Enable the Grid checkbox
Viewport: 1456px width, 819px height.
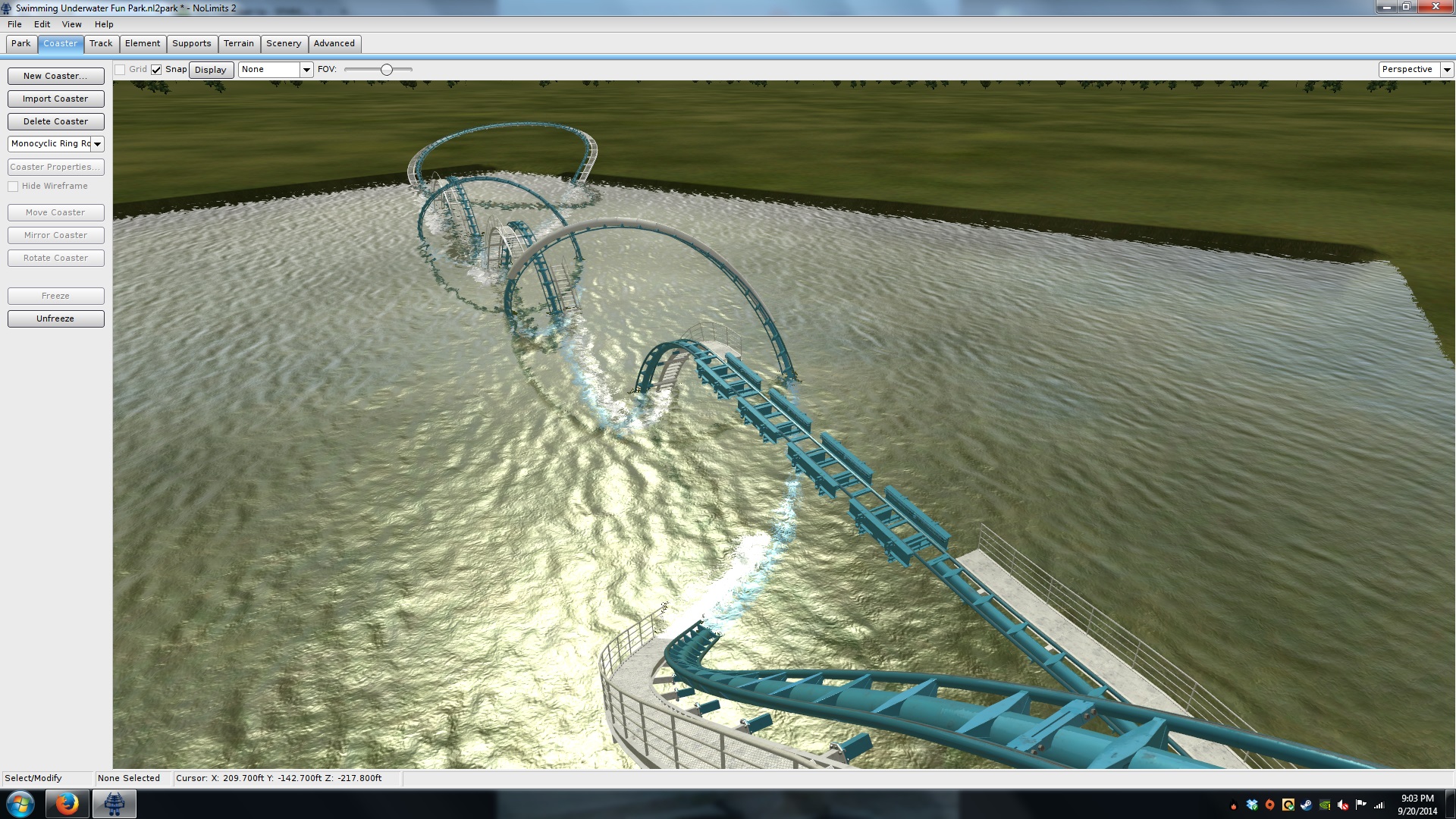pos(120,70)
